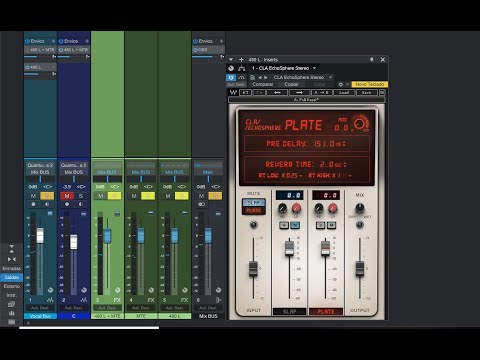This screenshot has width=480, height=360.
Task: Click the 480 L + MTE channel fader
Action: (107, 235)
